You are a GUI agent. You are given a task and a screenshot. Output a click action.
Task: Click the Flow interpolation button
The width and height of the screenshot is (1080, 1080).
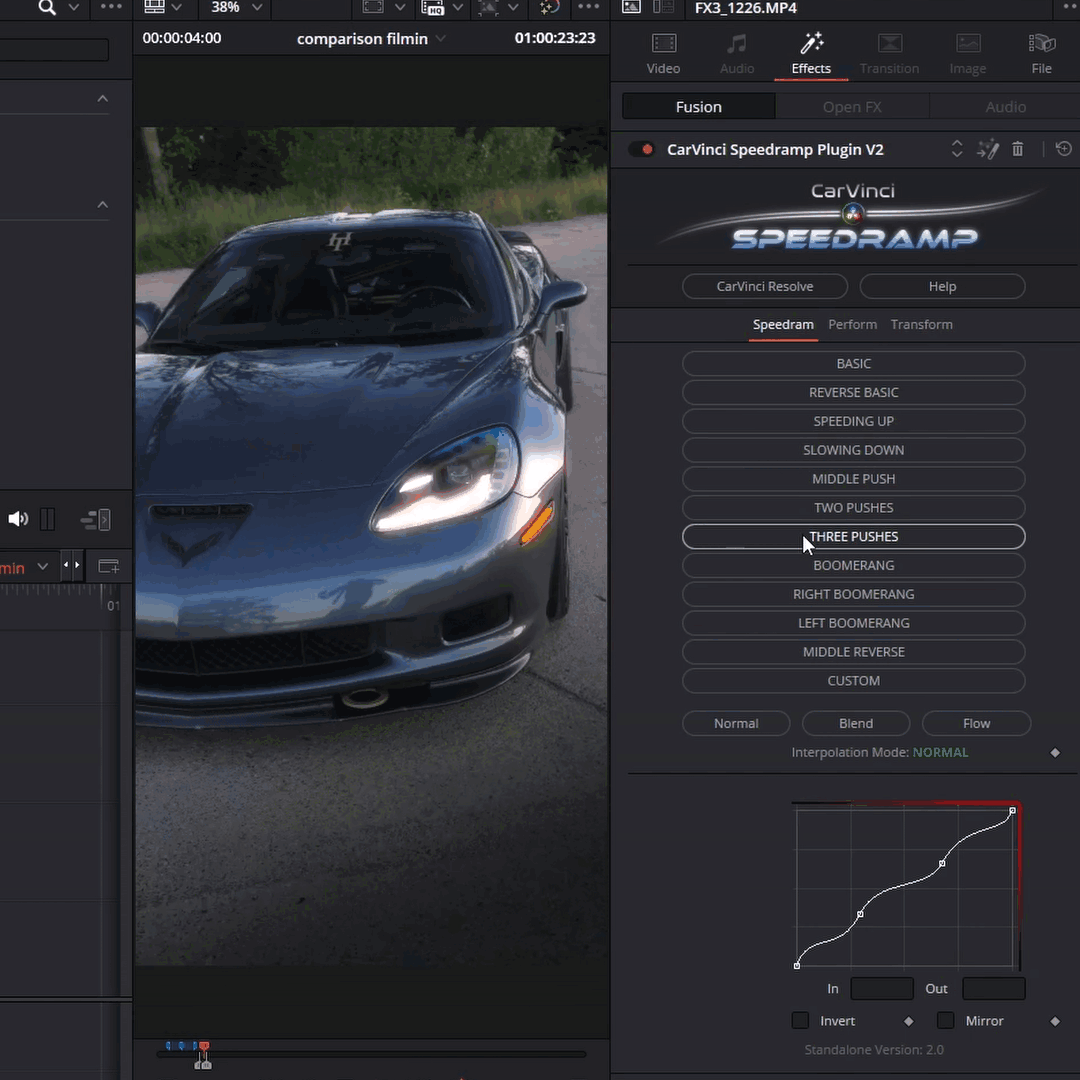pos(976,723)
